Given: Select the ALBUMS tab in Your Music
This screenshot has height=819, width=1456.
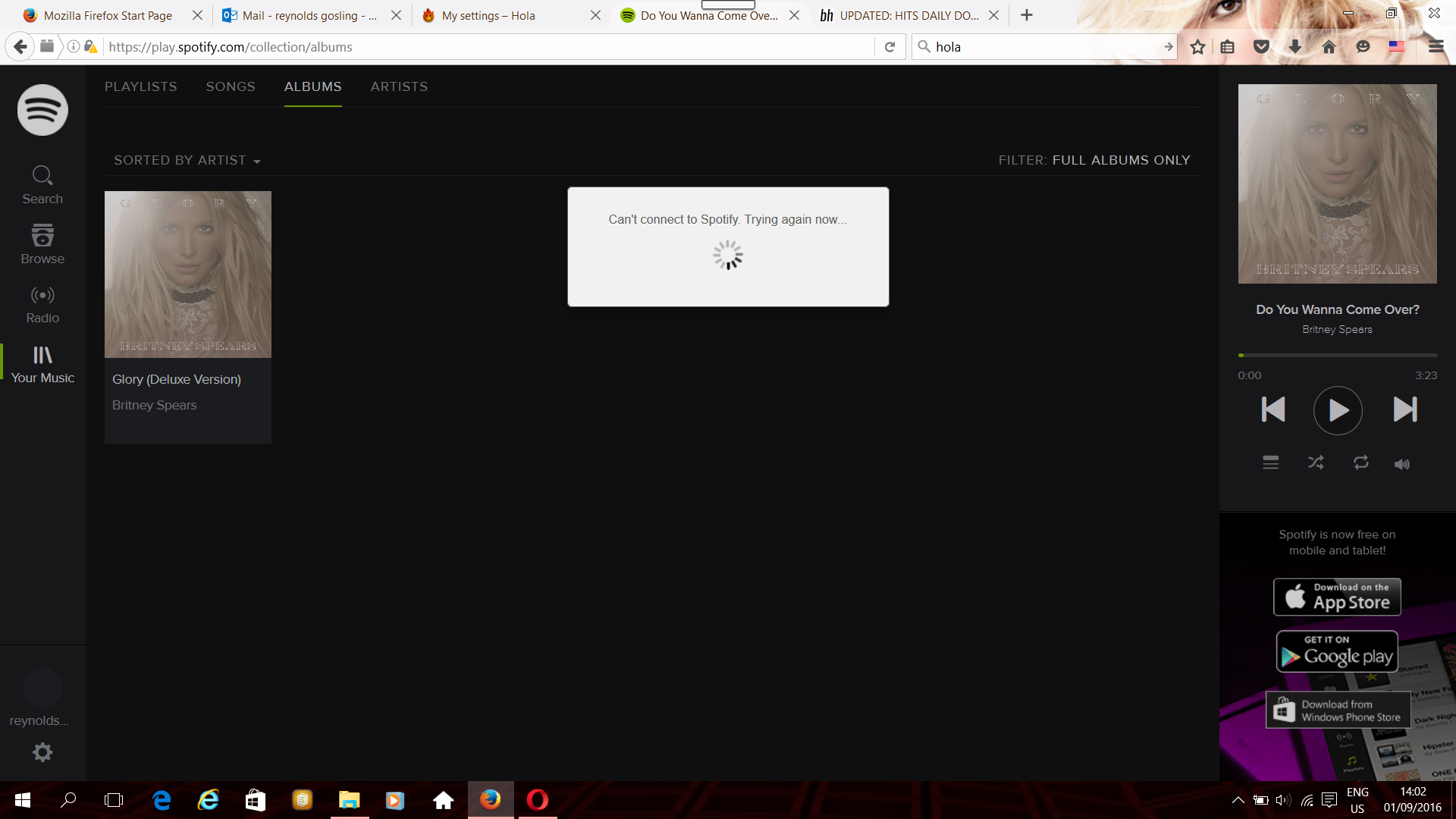Looking at the screenshot, I should [313, 87].
